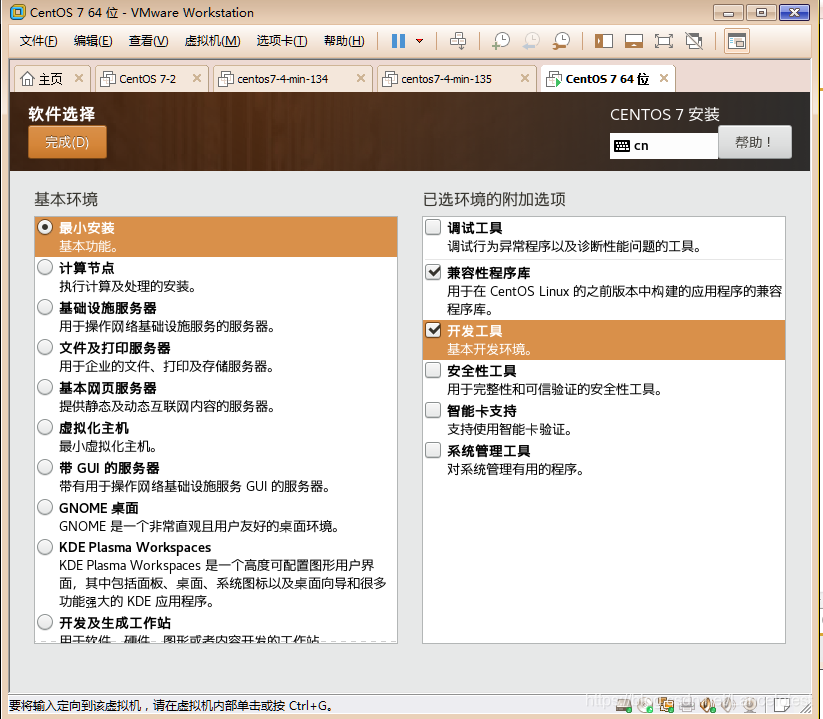
Task: Open the suspend button dropdown arrow
Action: (x=417, y=40)
